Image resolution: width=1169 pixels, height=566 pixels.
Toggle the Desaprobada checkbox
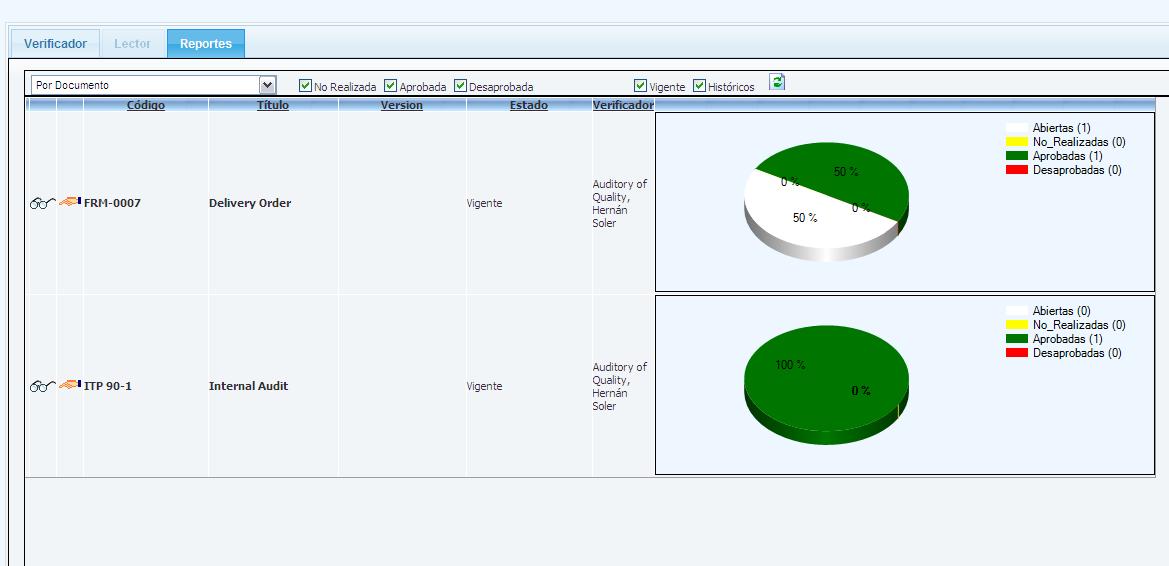coord(460,86)
